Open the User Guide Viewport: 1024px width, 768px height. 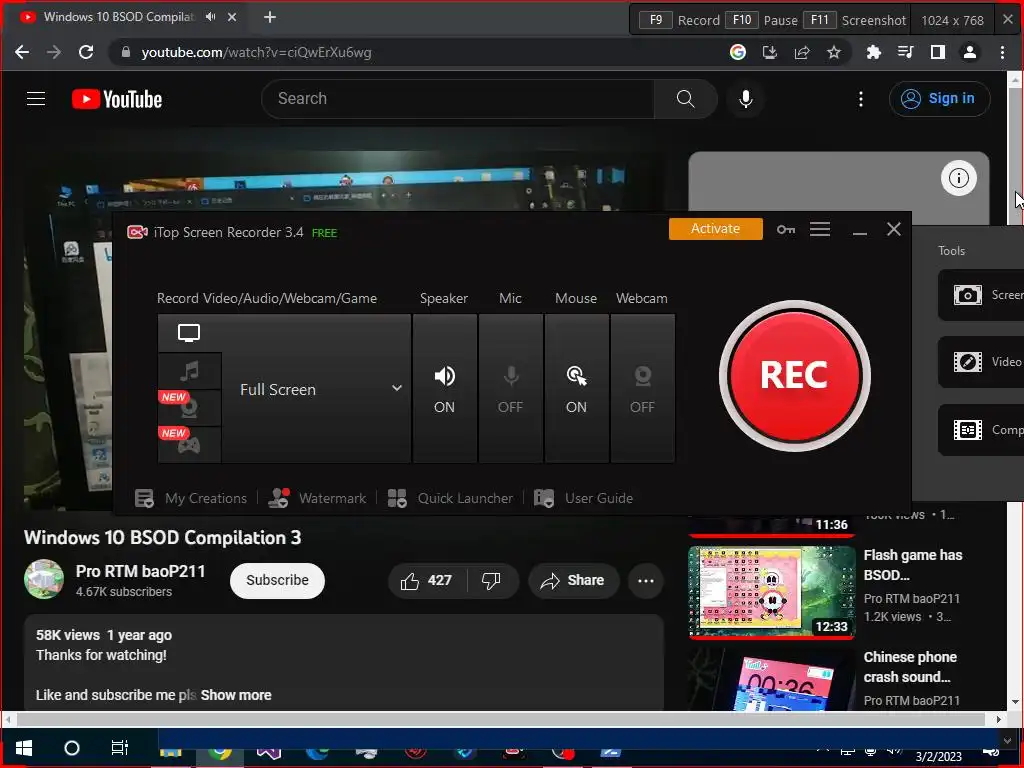[x=583, y=498]
